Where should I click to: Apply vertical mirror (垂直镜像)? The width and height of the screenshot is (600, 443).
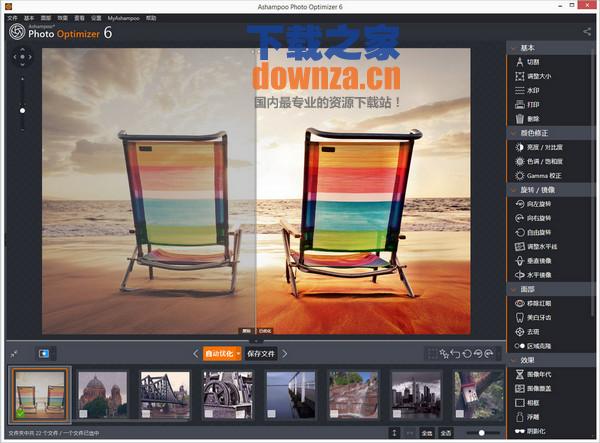coord(533,261)
